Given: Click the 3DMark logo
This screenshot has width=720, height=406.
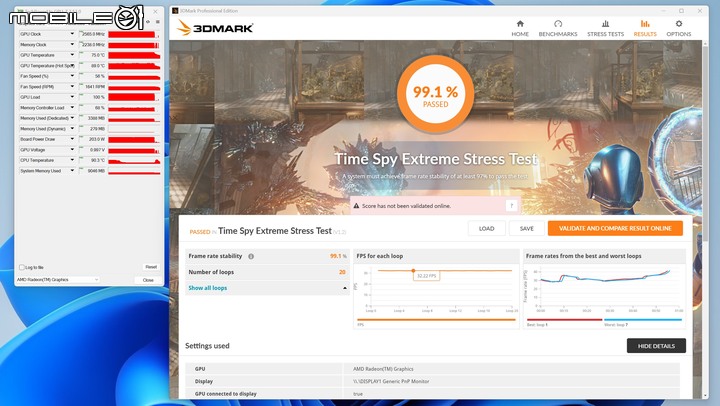Looking at the screenshot, I should 214,28.
